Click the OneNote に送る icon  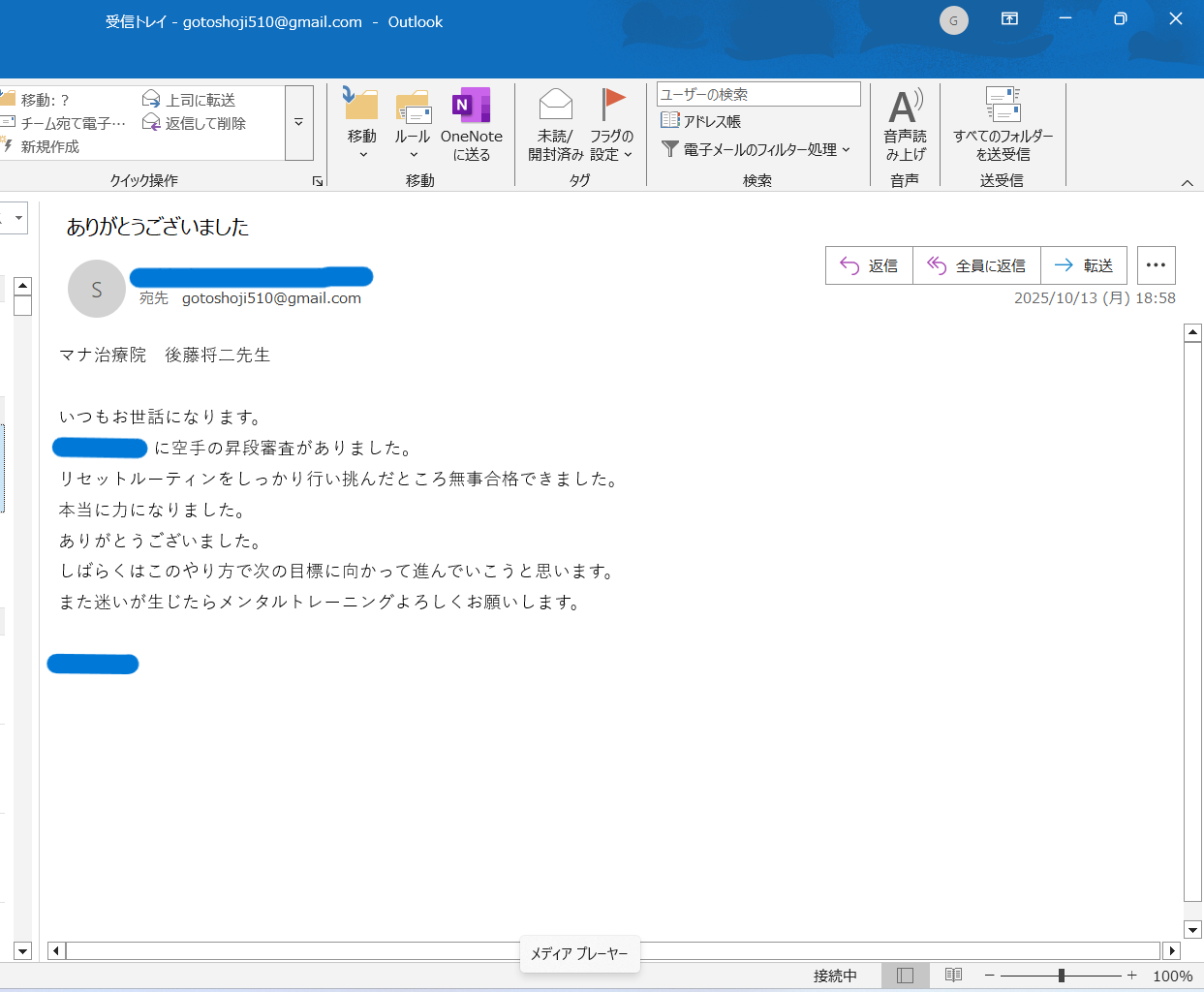471,107
